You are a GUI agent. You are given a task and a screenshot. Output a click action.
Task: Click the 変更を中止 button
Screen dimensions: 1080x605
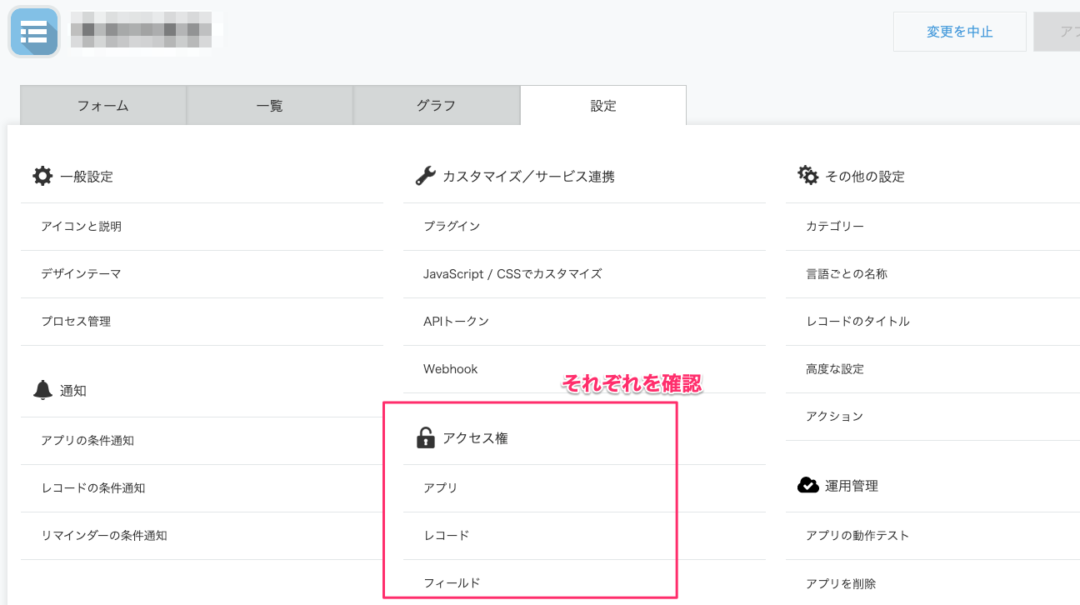click(959, 31)
